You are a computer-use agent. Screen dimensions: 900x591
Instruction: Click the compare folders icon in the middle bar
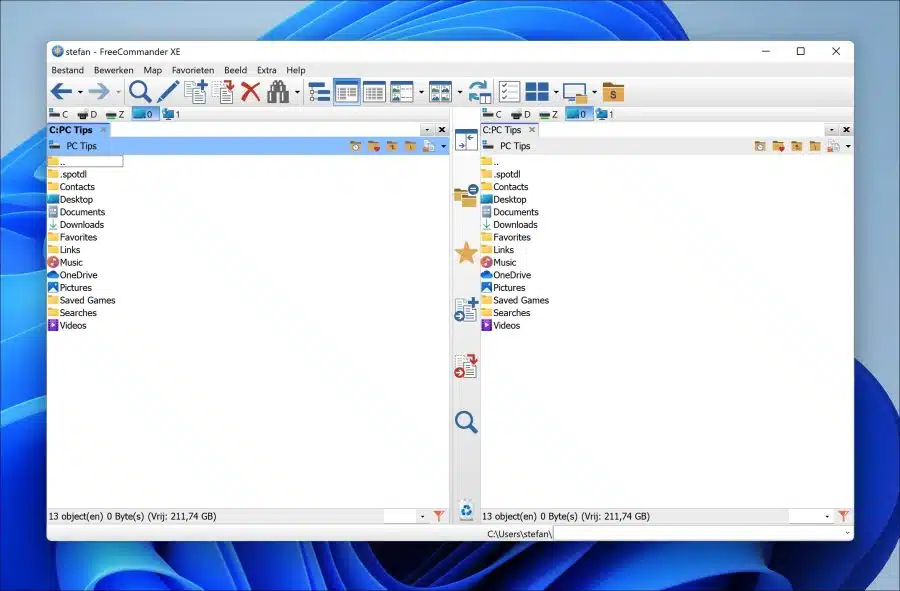click(466, 196)
